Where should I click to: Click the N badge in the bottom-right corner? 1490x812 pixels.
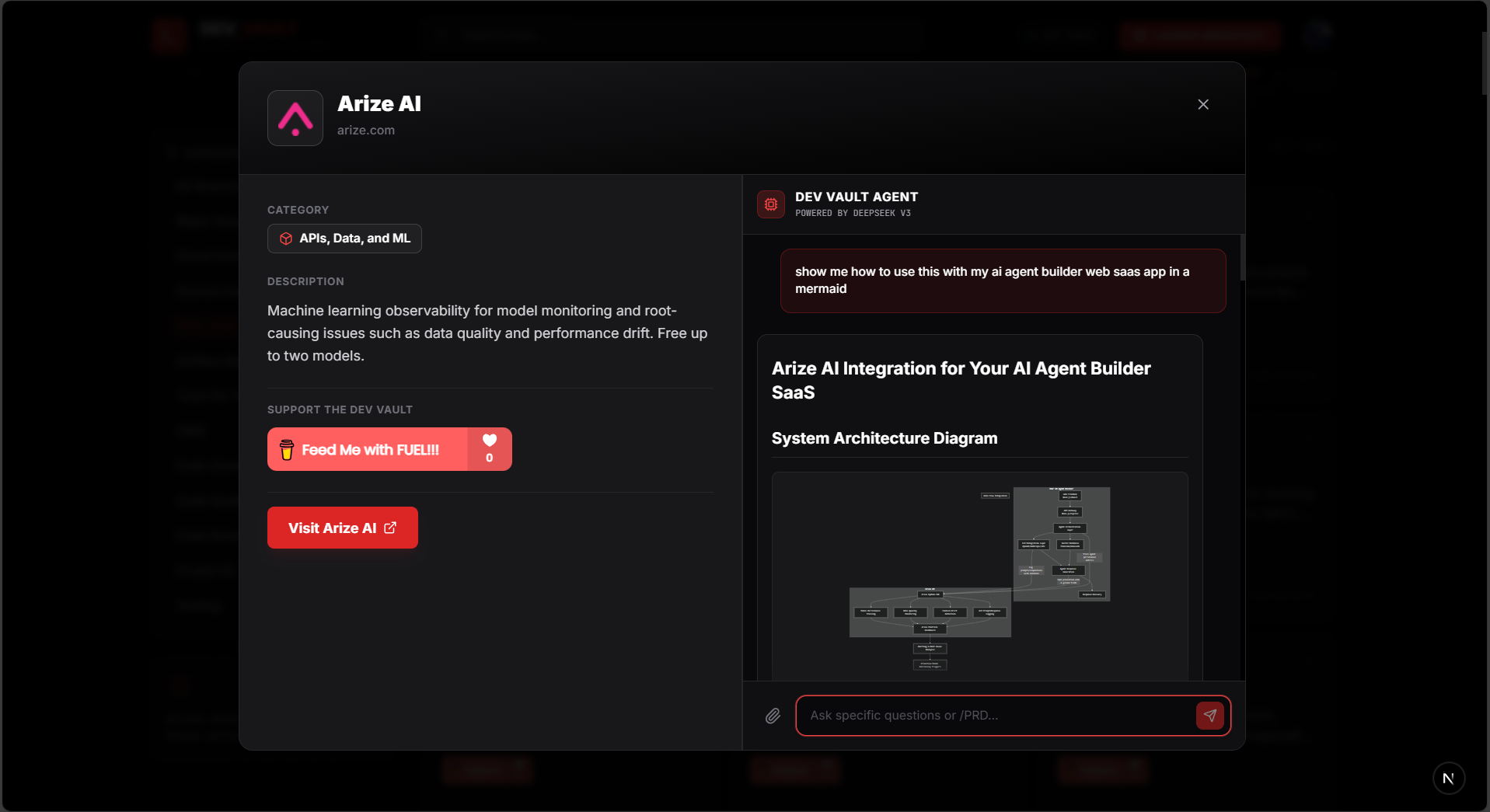click(1448, 777)
